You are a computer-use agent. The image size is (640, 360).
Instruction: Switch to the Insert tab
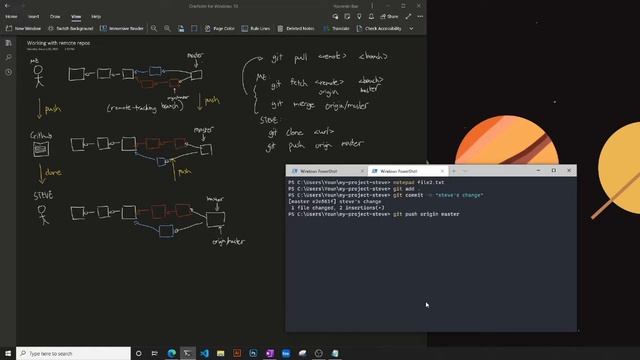pyautogui.click(x=33, y=17)
